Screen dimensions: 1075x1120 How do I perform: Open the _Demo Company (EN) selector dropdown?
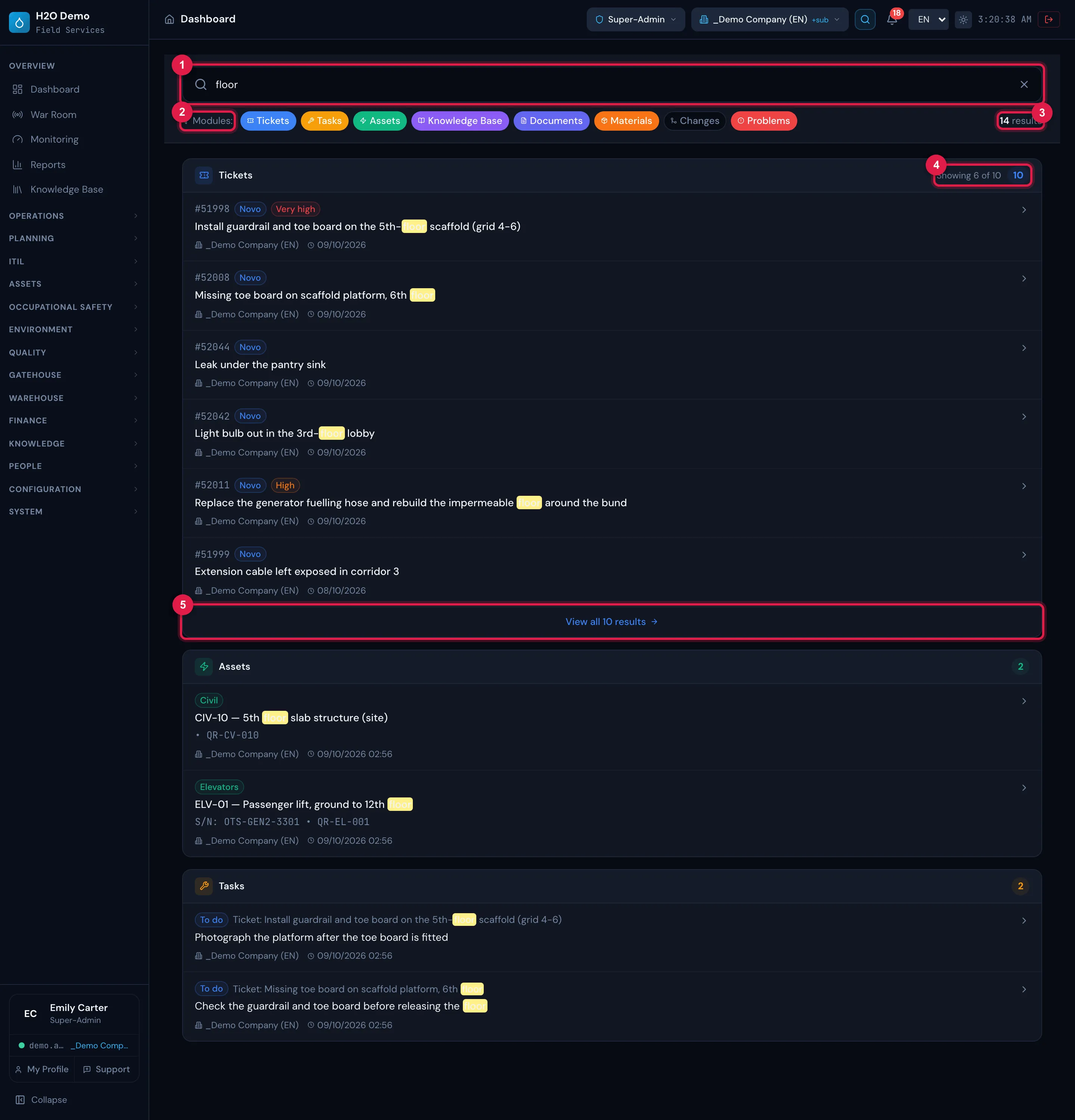769,19
